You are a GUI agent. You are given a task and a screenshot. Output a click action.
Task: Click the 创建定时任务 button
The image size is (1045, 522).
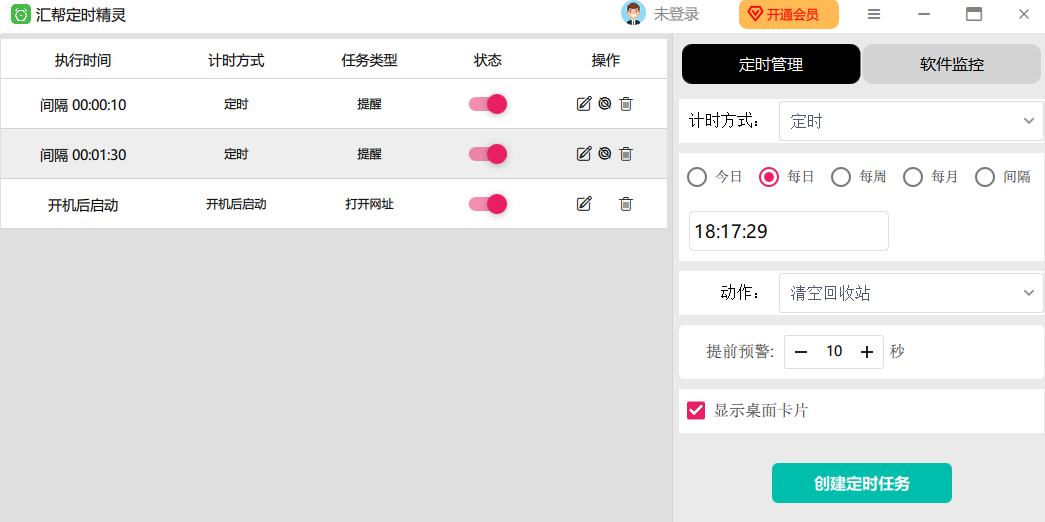(861, 483)
